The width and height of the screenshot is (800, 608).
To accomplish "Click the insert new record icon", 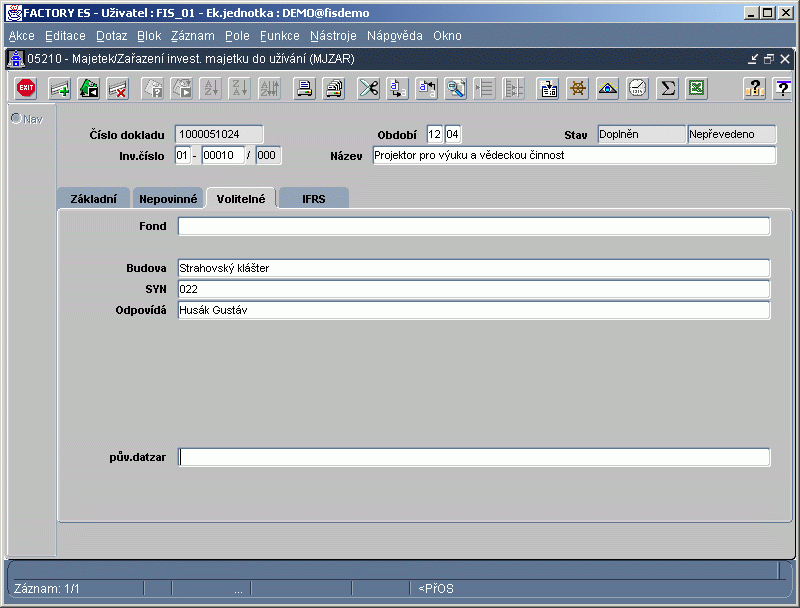I will [60, 88].
